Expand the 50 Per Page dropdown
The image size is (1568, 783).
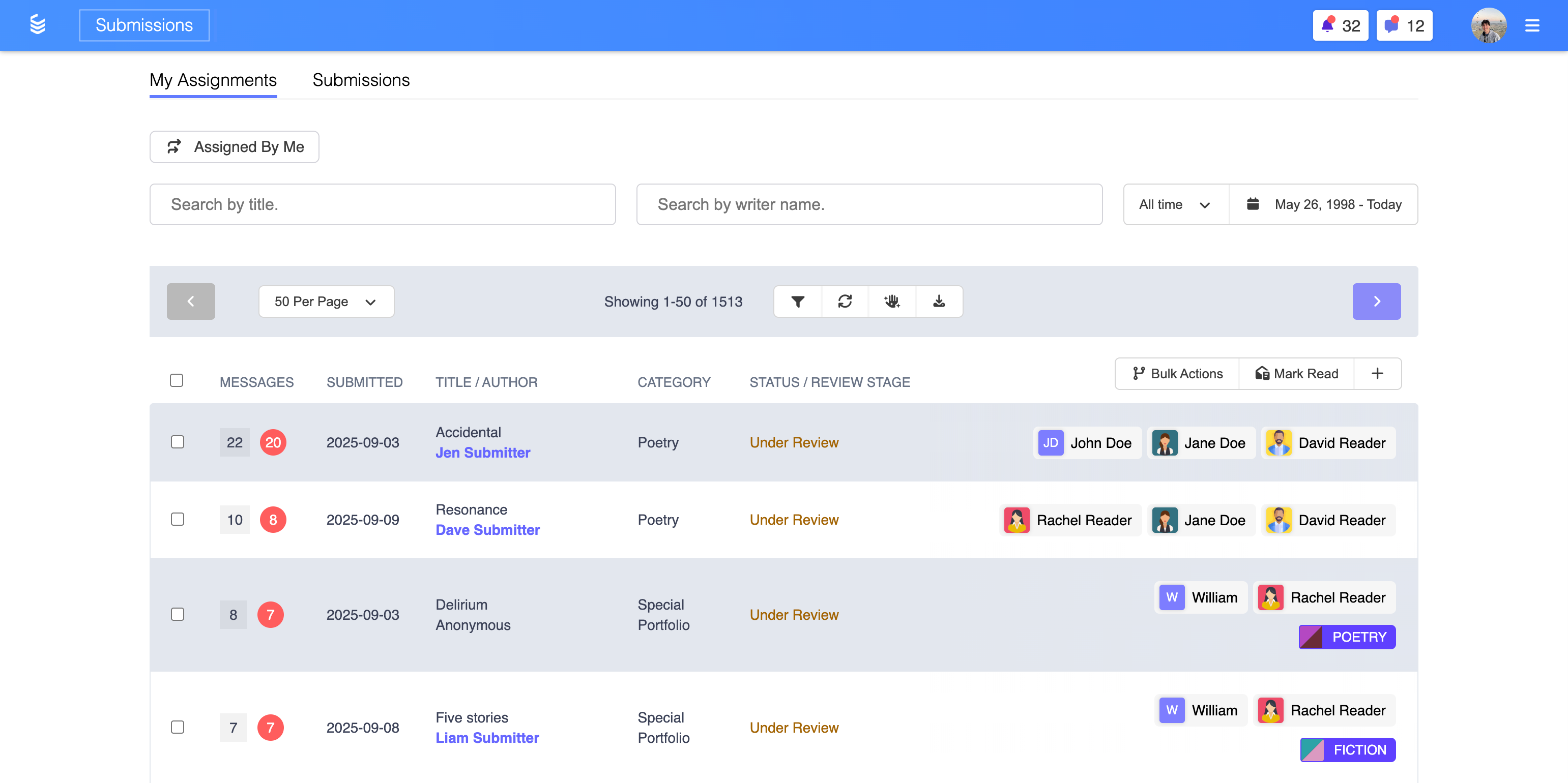tap(326, 302)
